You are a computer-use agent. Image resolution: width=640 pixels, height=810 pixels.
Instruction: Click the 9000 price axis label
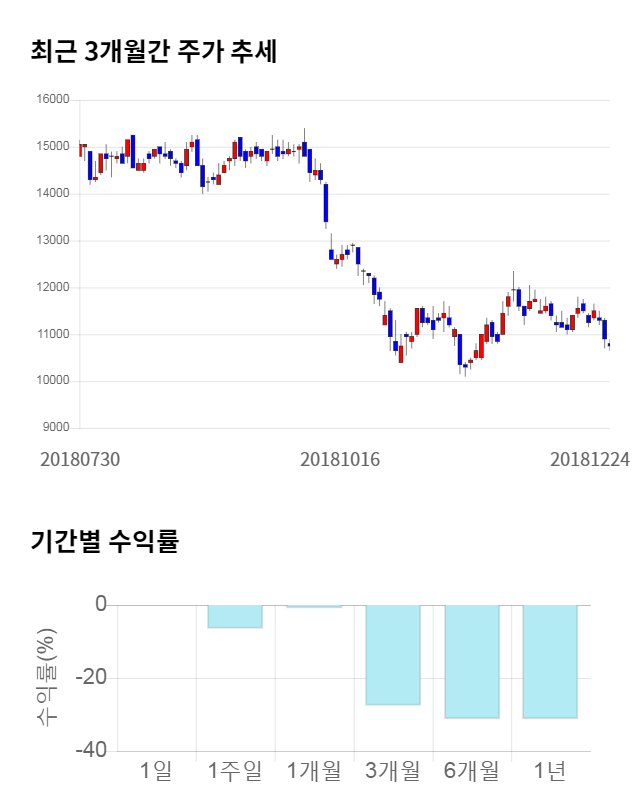[x=55, y=428]
